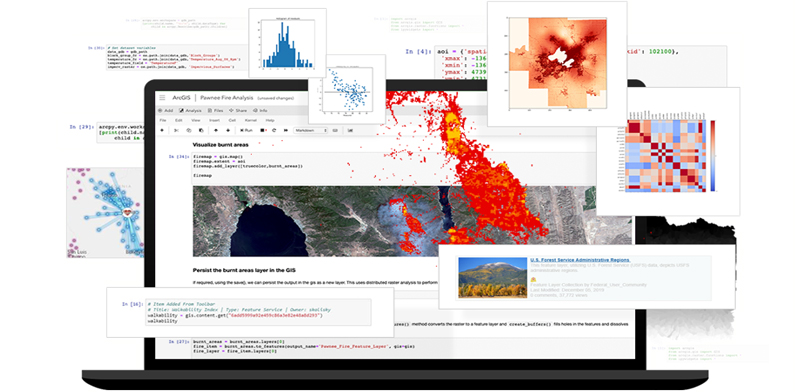Click the blue scatter plot card
Screen dimensions: 796x392
(347, 89)
